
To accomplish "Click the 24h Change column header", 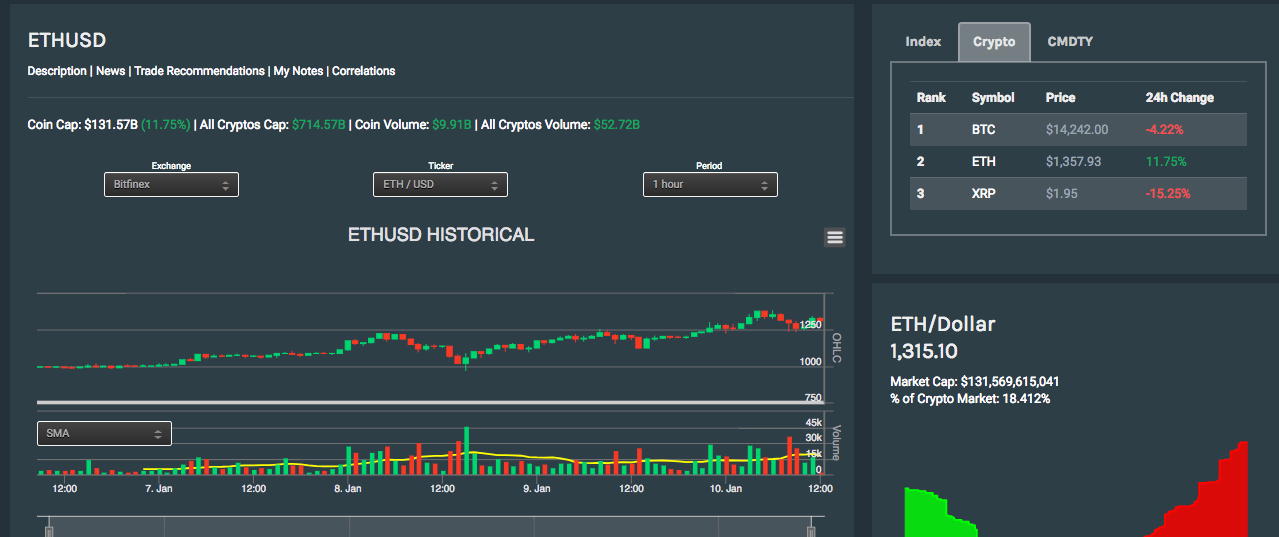I will tap(1180, 98).
